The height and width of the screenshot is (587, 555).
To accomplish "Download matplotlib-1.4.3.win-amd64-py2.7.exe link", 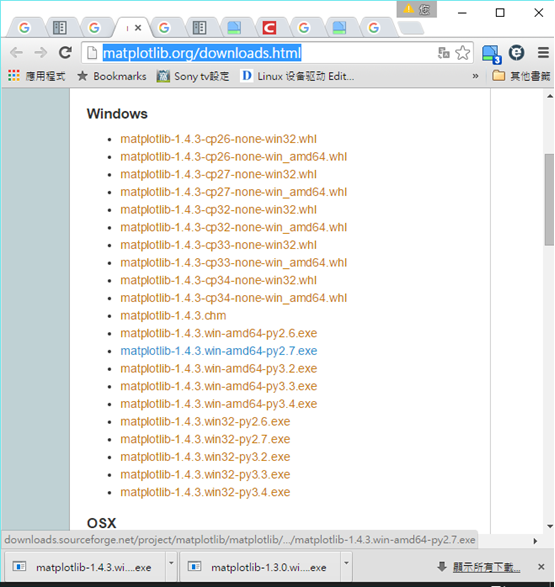I will [219, 351].
